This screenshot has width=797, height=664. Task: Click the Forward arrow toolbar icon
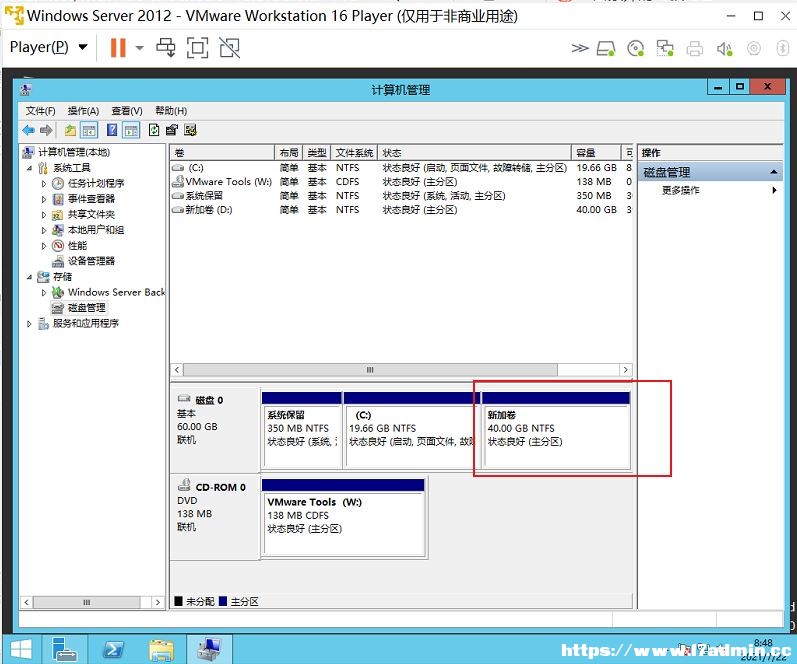(46, 130)
